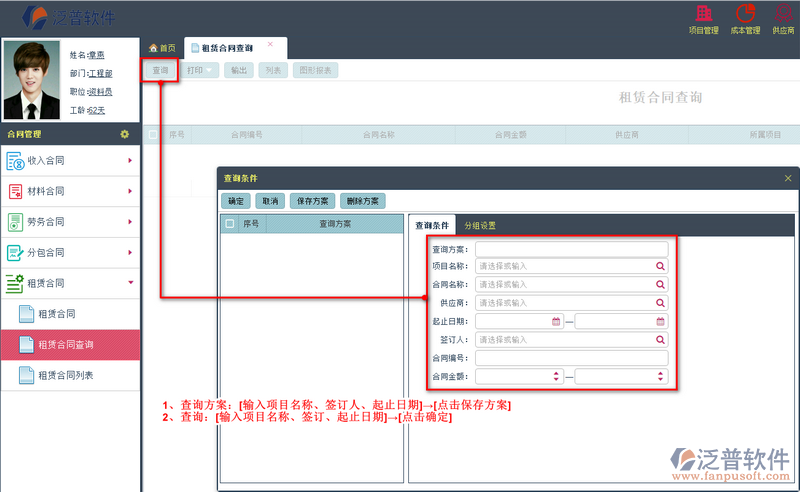Open 租赁合同查询 in sidebar
Image resolution: width=800 pixels, height=492 pixels.
[x=70, y=345]
